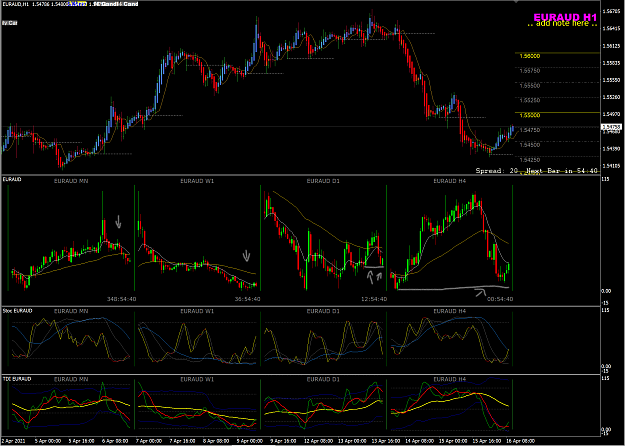Click the magenta EURAUD H1 chart title
Screen dimensions: 625x446
565,18
